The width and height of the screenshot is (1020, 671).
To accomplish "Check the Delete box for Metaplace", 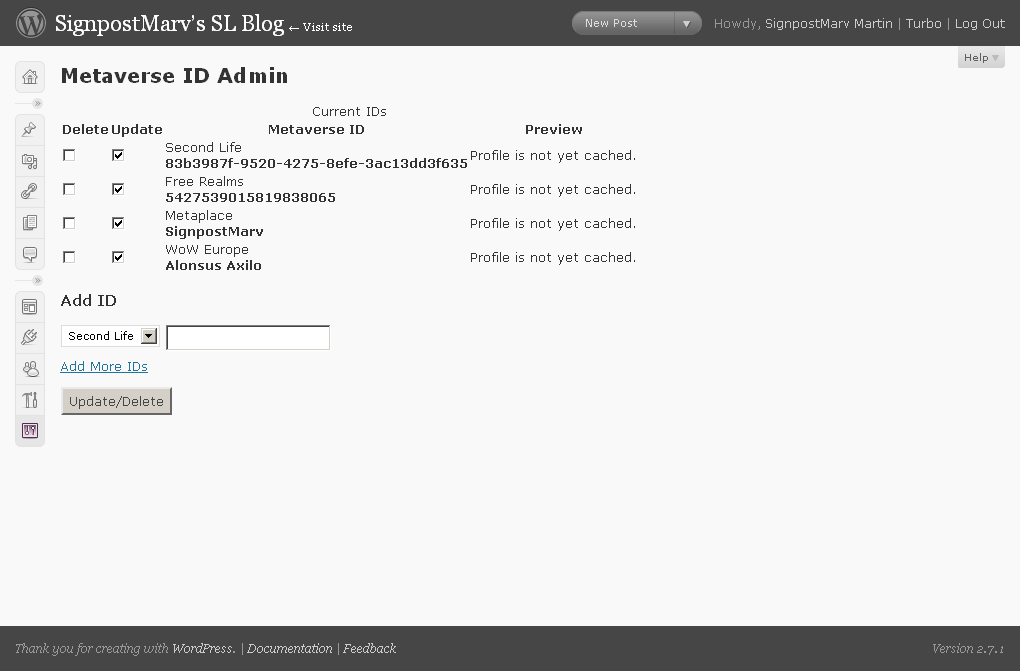I will click(x=69, y=223).
